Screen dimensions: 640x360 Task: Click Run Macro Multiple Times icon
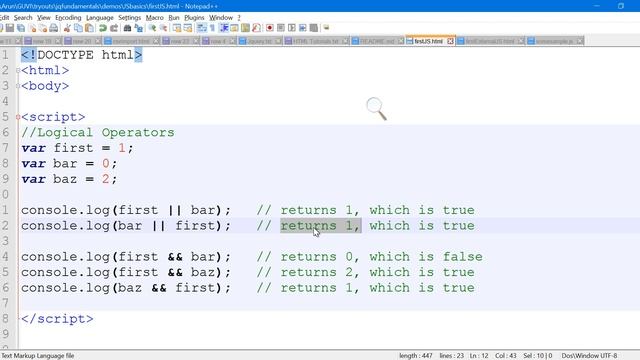[x=302, y=28]
